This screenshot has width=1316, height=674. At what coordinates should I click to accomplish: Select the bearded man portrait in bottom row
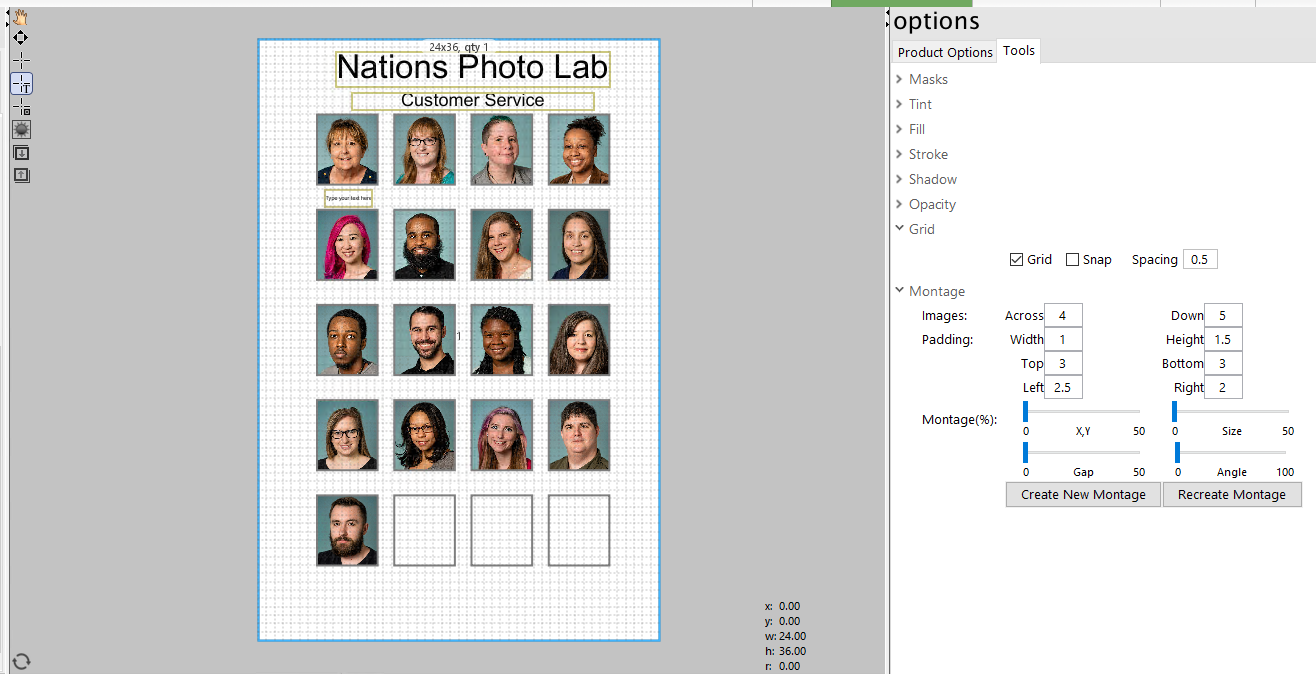pyautogui.click(x=347, y=530)
